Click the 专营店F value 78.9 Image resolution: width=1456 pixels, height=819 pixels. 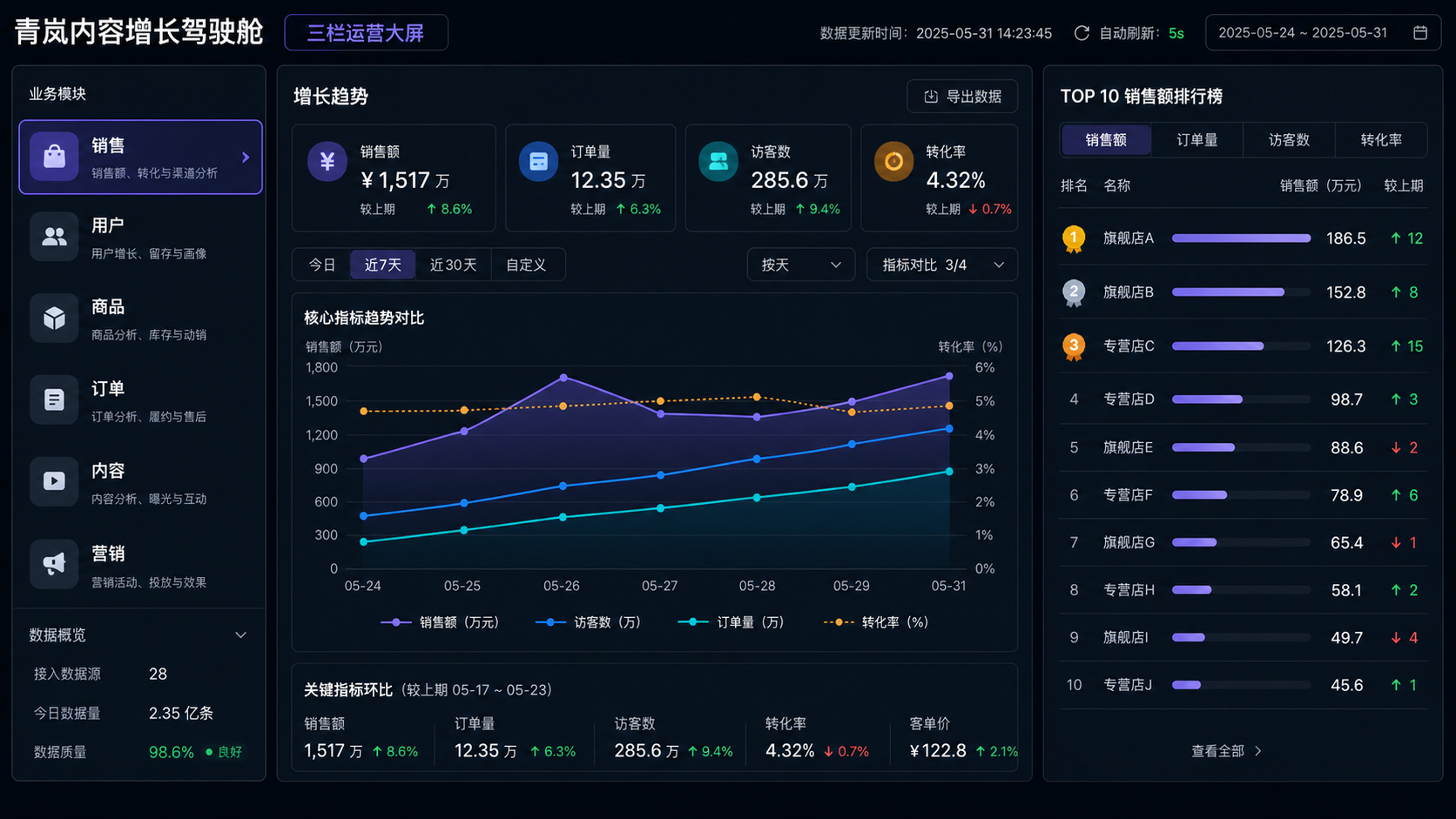(x=1347, y=495)
